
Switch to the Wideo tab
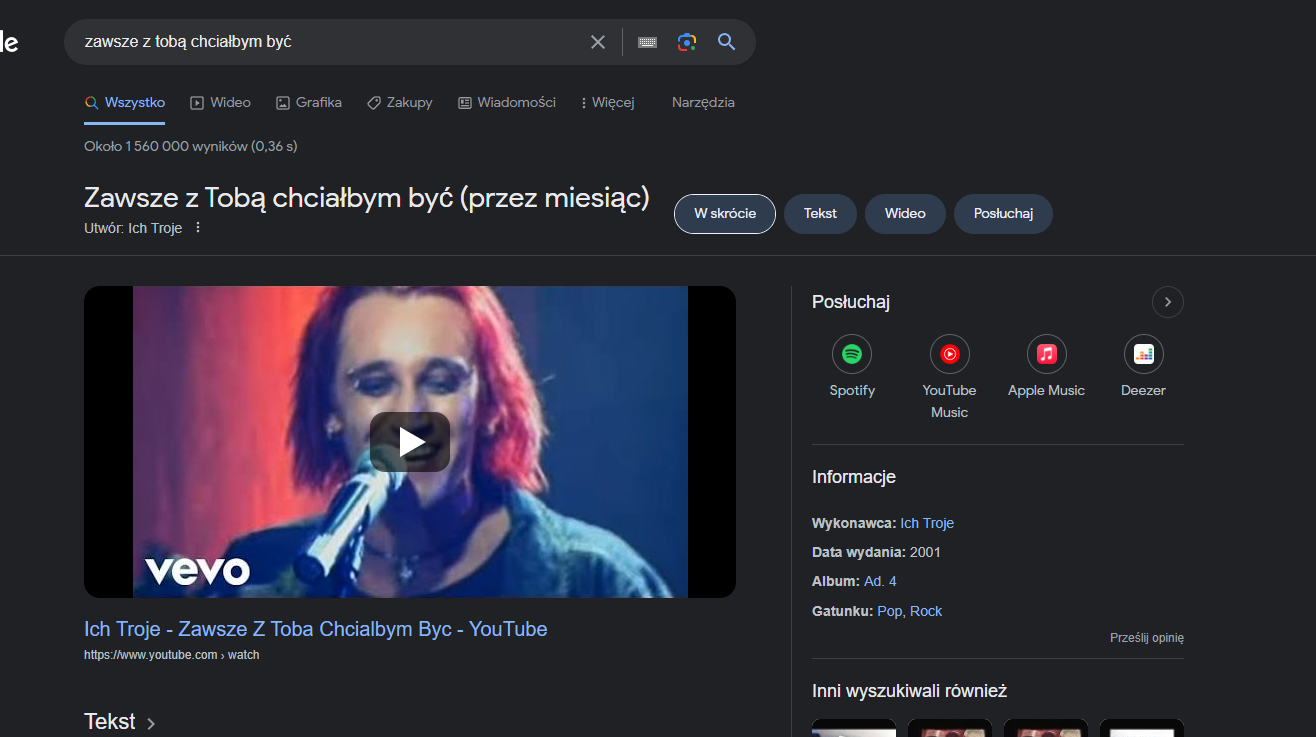click(221, 102)
